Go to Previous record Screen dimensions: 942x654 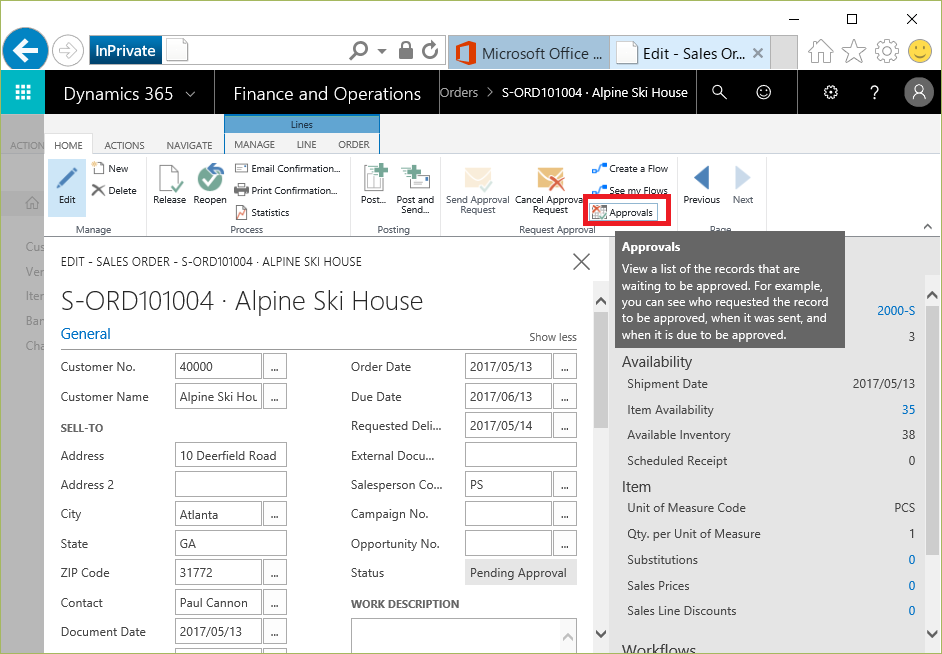pos(701,185)
